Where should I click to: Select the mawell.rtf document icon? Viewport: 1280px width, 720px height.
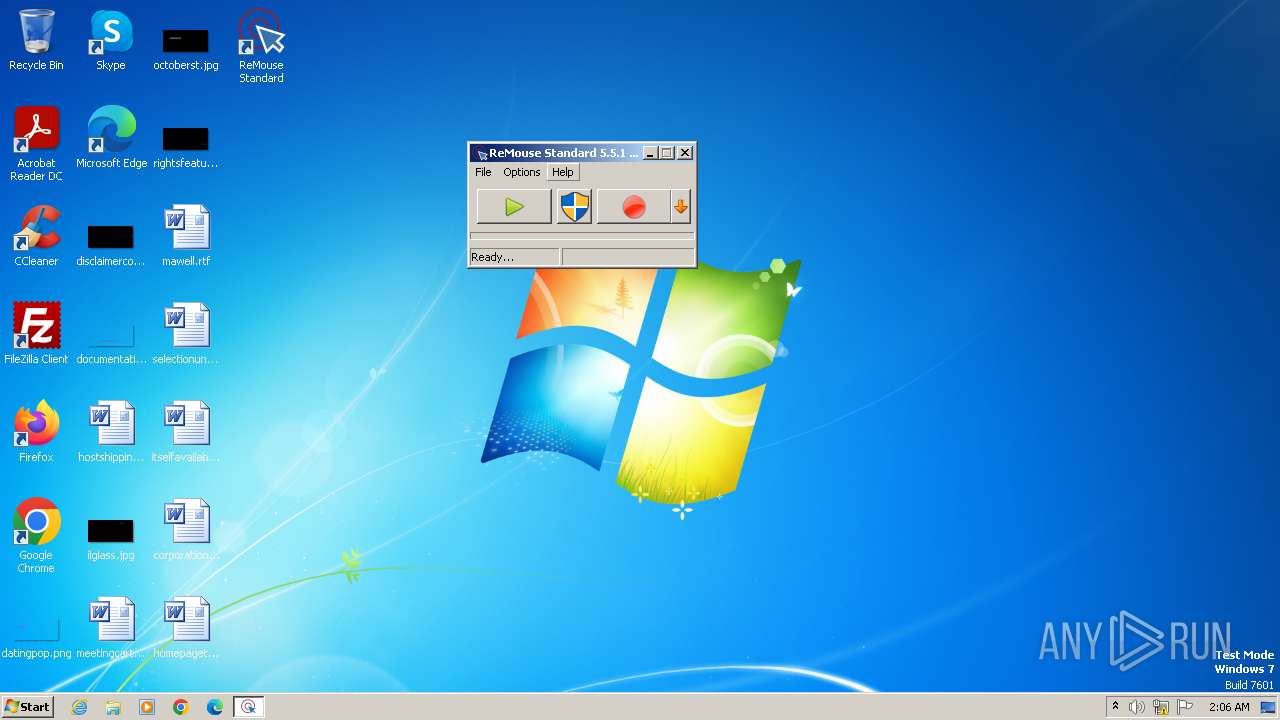[x=186, y=236]
